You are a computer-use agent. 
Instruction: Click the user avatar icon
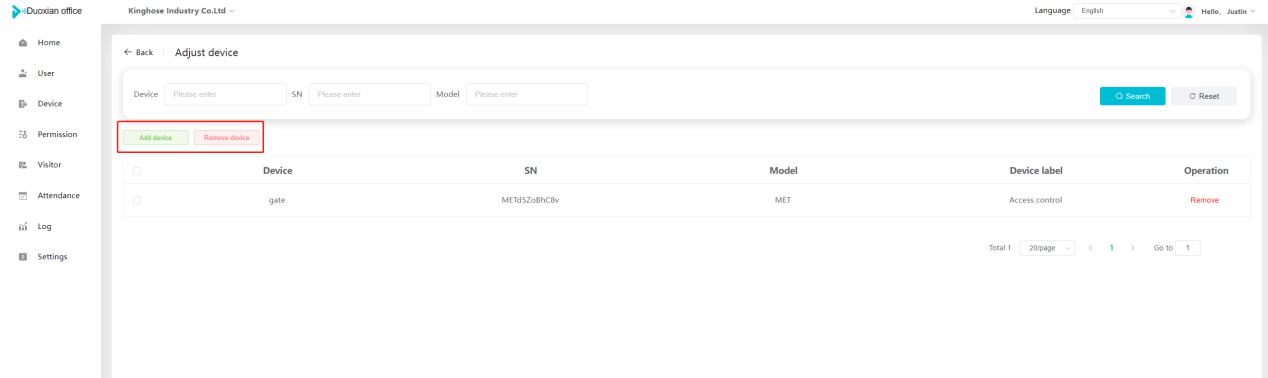click(1189, 11)
